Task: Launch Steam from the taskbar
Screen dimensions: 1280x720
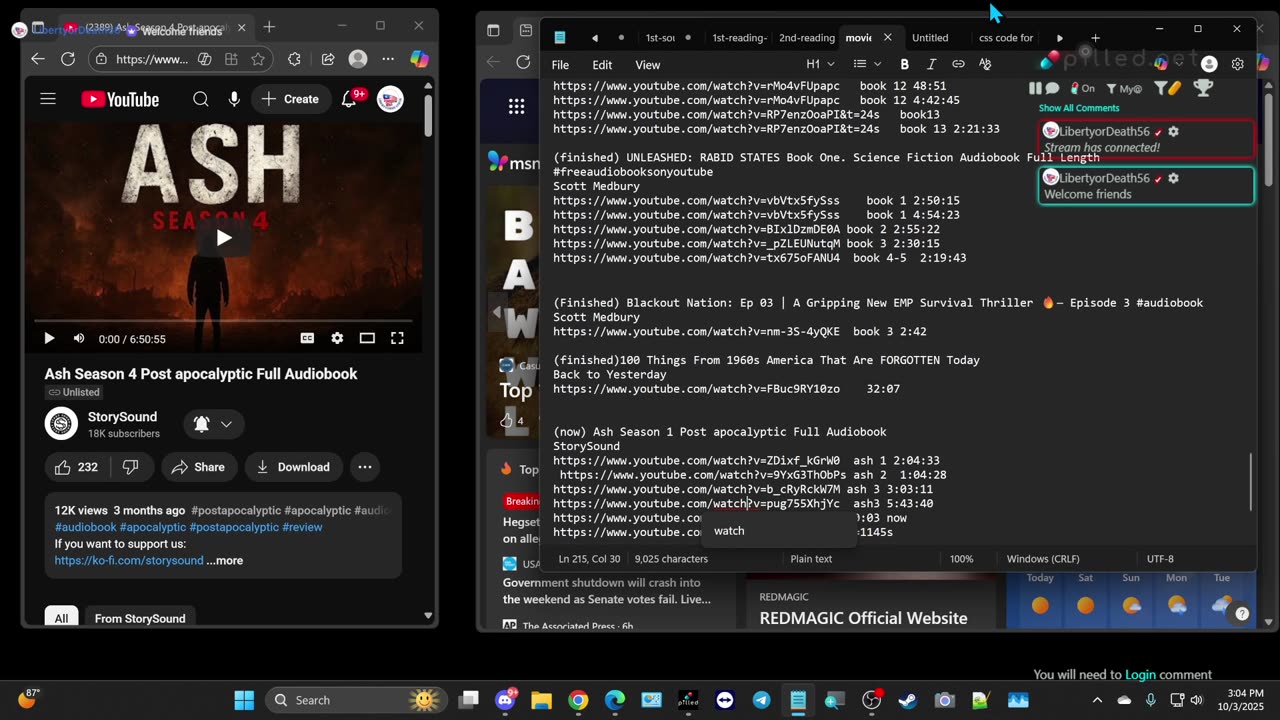Action: click(x=908, y=700)
